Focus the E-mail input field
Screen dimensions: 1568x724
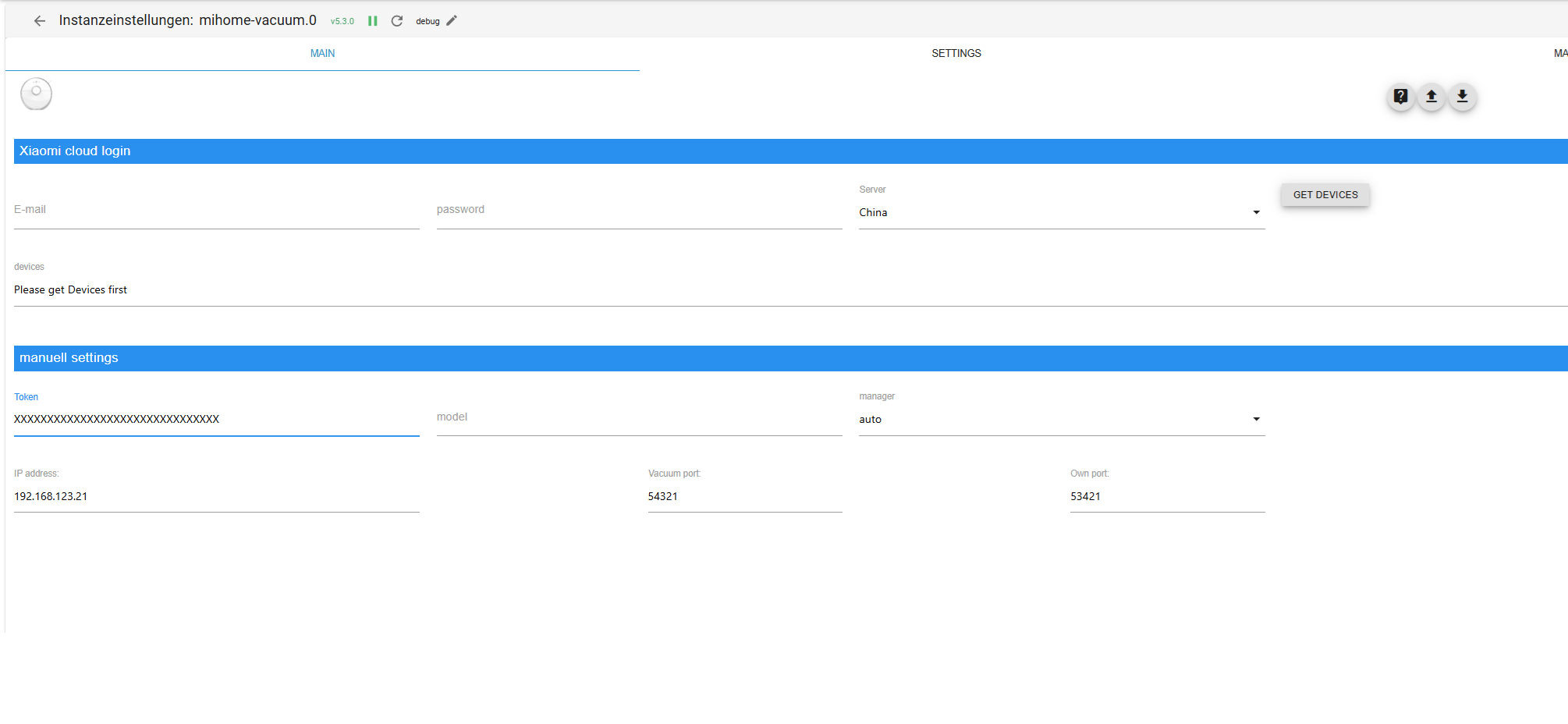pyautogui.click(x=217, y=210)
